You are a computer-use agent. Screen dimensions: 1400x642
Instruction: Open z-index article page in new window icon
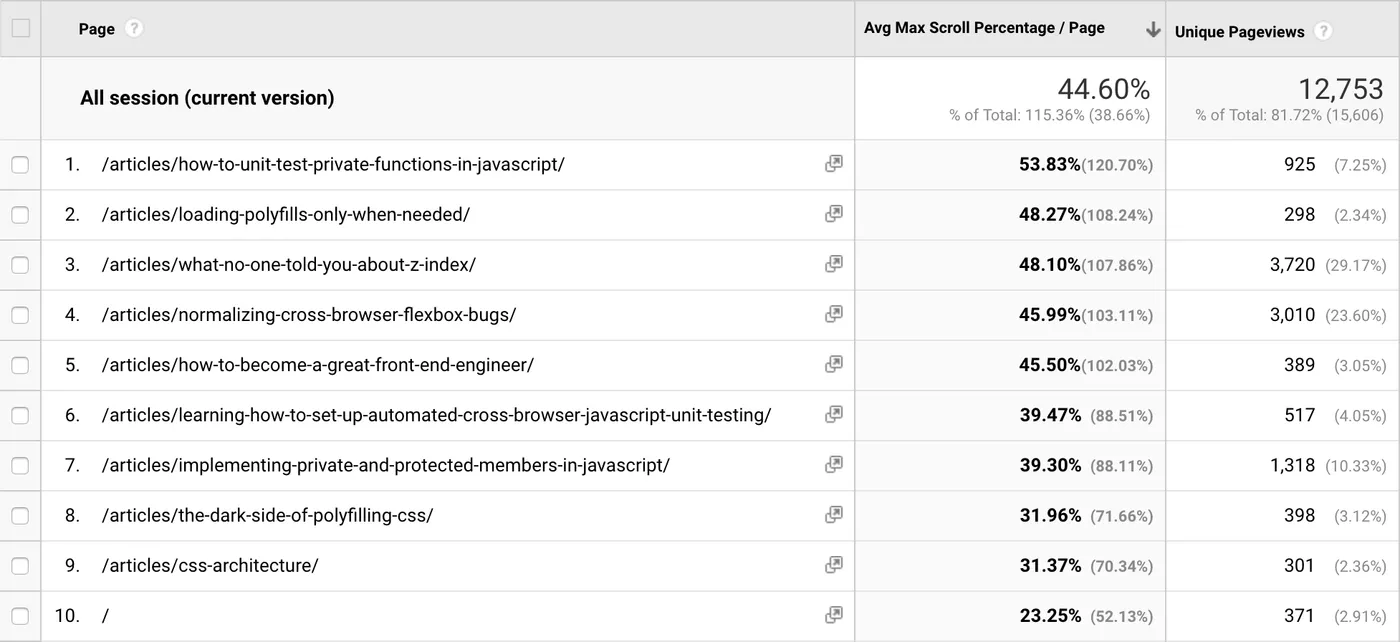coord(833,264)
